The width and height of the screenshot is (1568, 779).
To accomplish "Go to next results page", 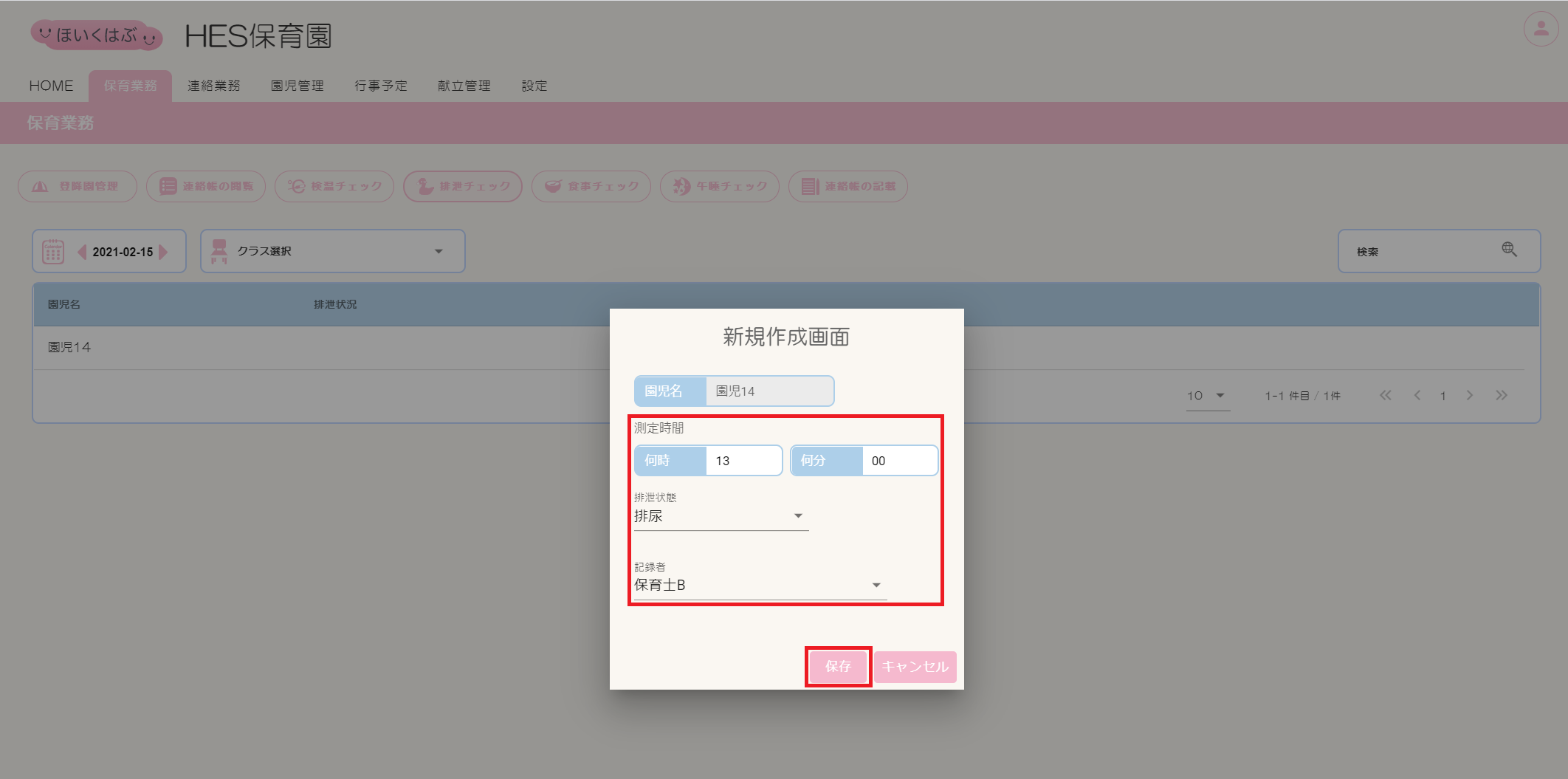I will tap(1470, 395).
